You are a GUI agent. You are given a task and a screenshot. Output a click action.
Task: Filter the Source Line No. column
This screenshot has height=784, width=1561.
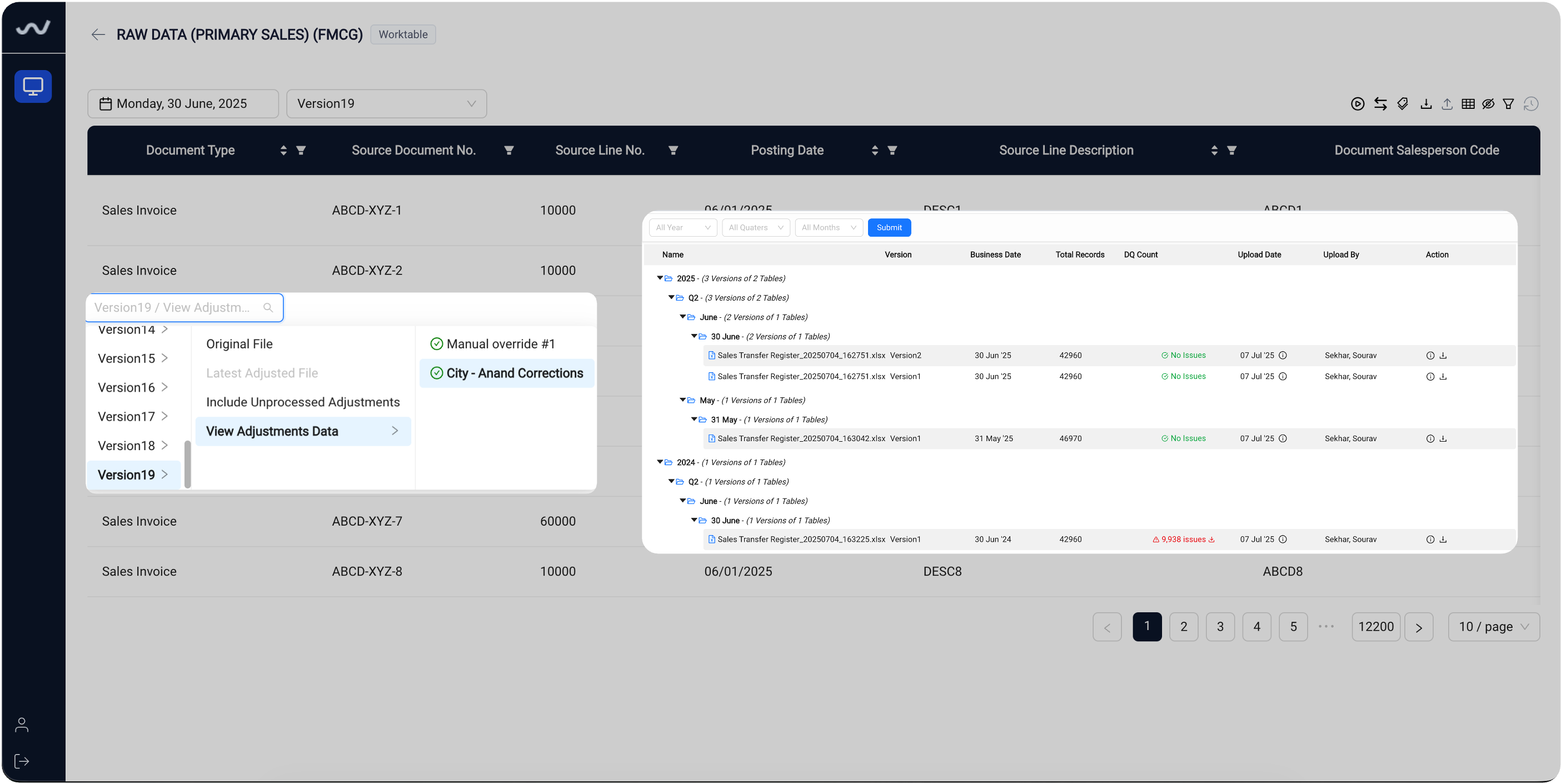coord(672,150)
